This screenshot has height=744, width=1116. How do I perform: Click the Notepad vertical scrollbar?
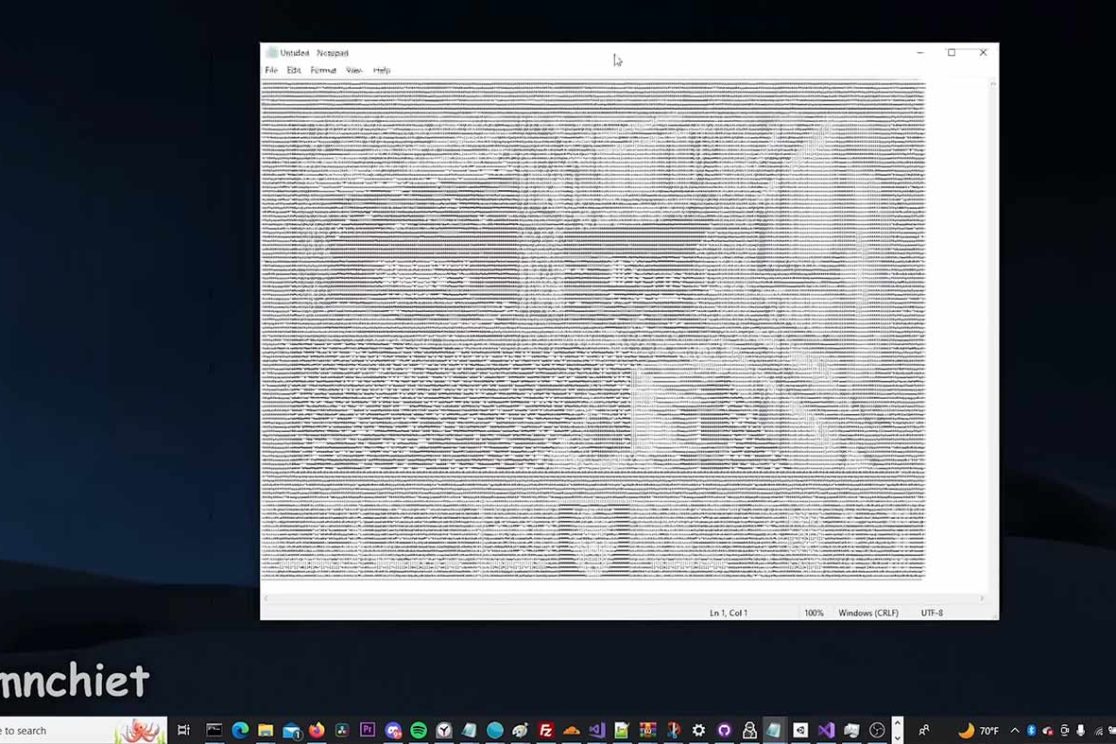pos(992,330)
